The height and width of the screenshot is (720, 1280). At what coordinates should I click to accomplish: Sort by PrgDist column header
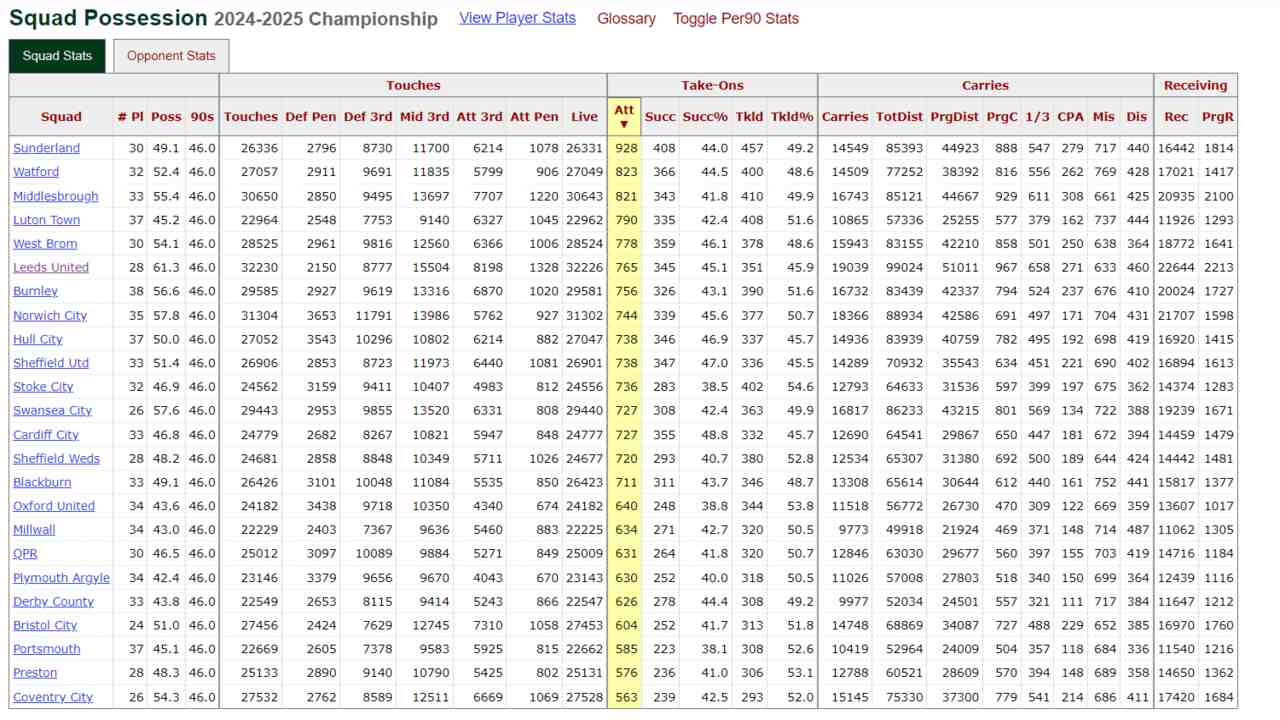point(954,117)
